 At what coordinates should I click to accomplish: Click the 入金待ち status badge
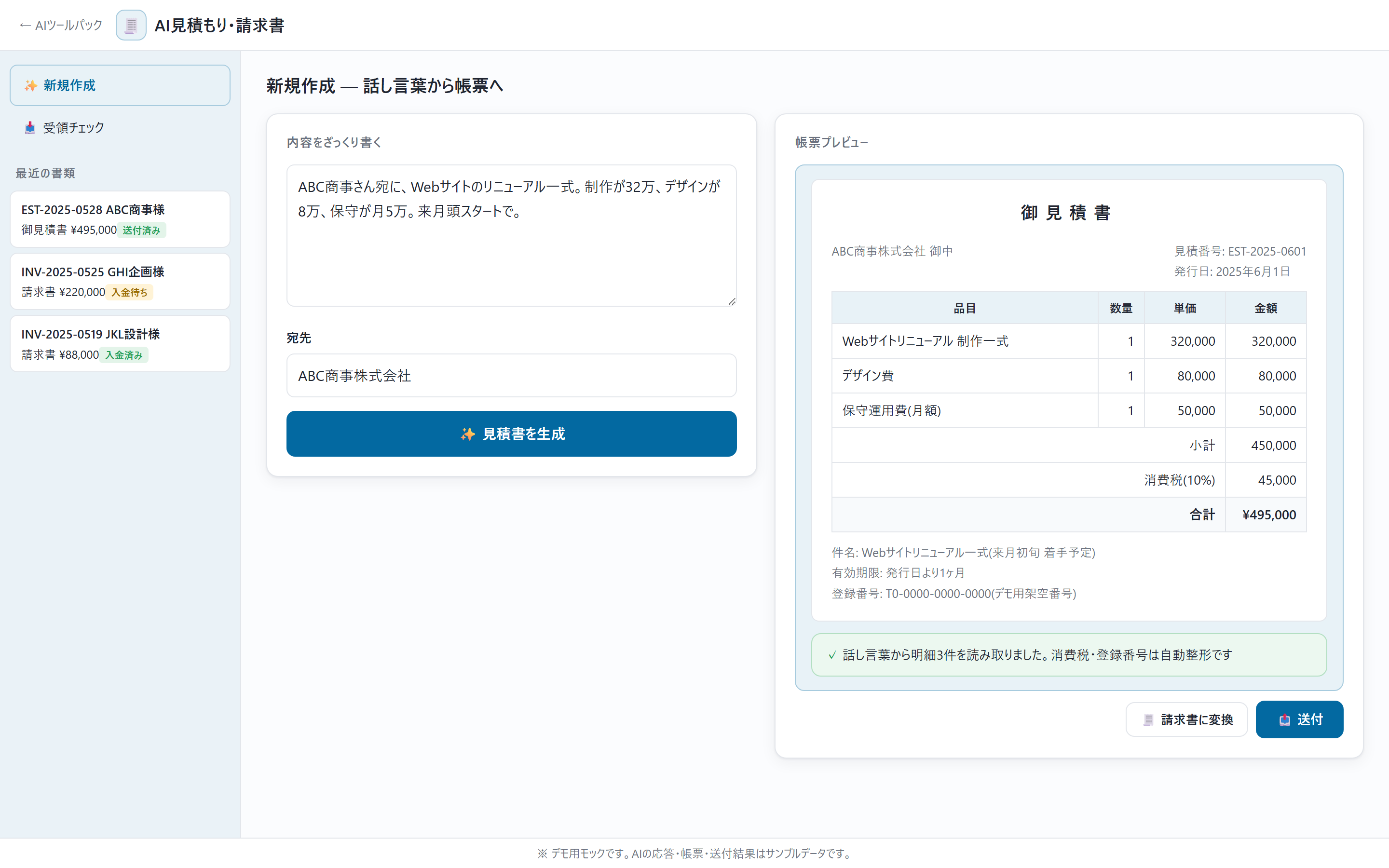click(x=129, y=292)
